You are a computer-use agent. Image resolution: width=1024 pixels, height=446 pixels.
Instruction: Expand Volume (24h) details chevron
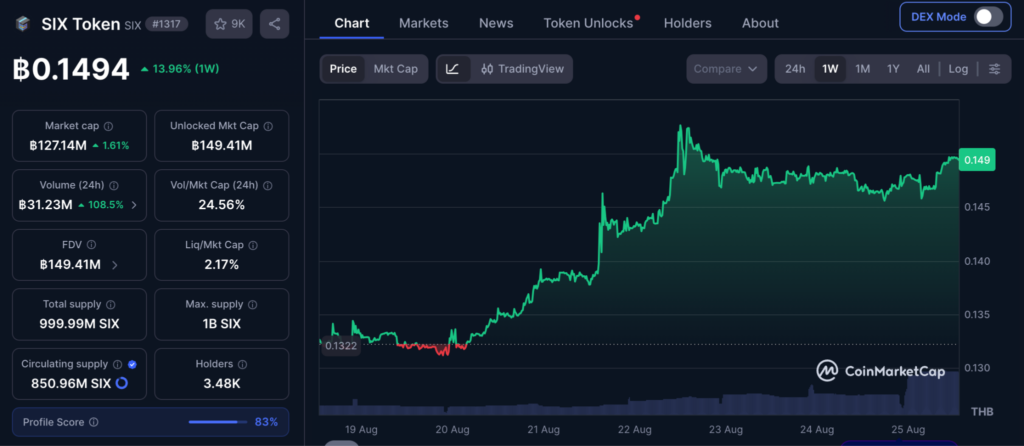[134, 205]
